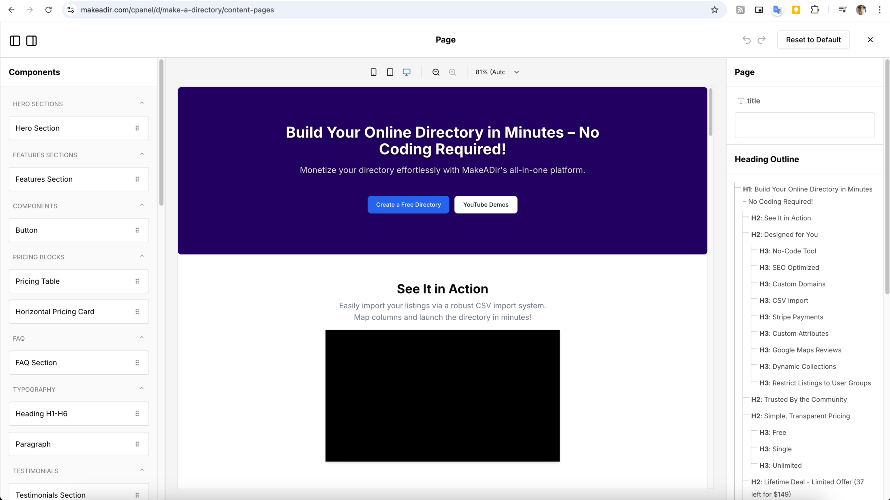890x500 pixels.
Task: Grab drag handle of Hero Section
Action: (x=137, y=128)
